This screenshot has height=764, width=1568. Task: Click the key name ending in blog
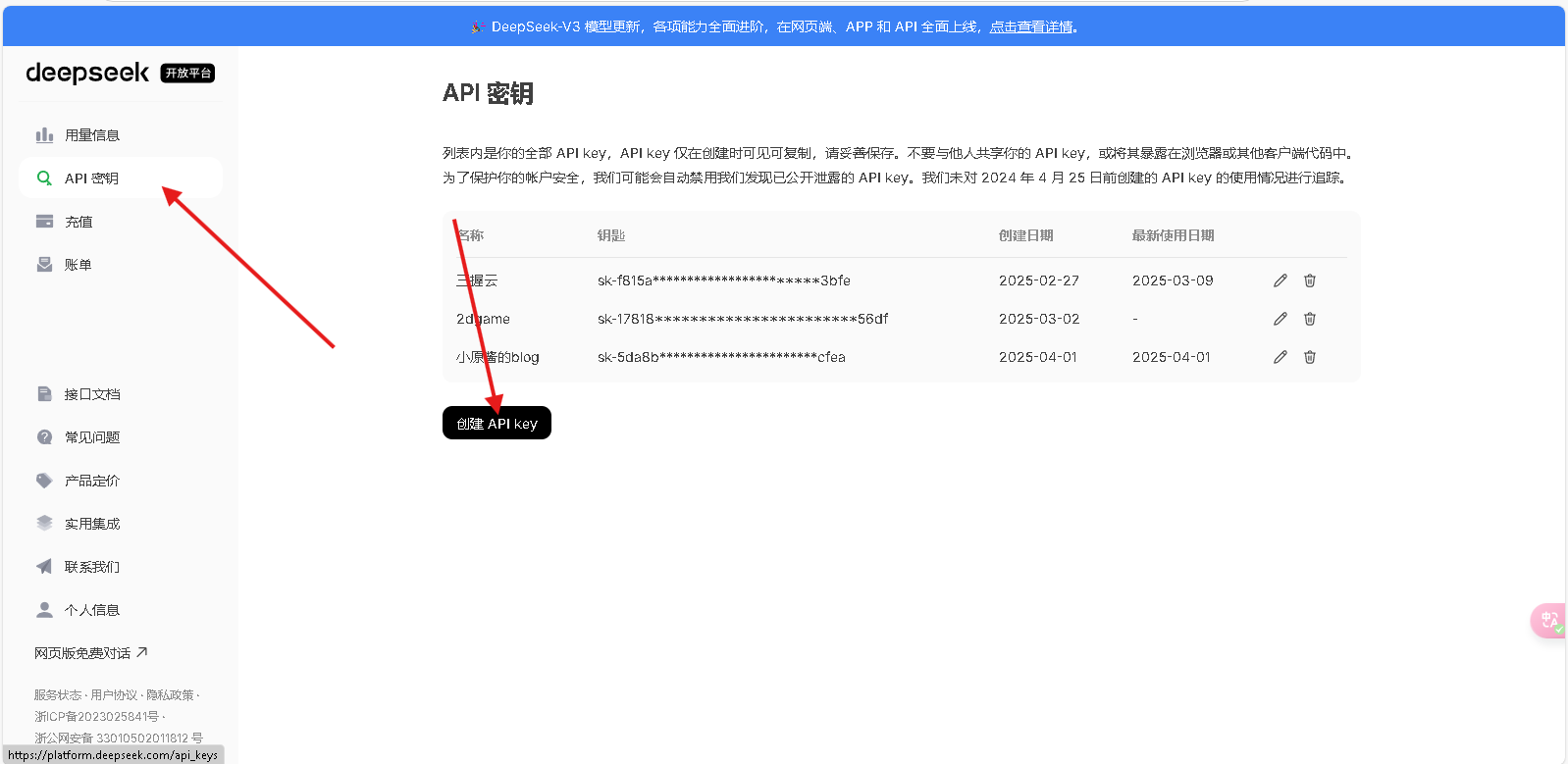[x=497, y=357]
